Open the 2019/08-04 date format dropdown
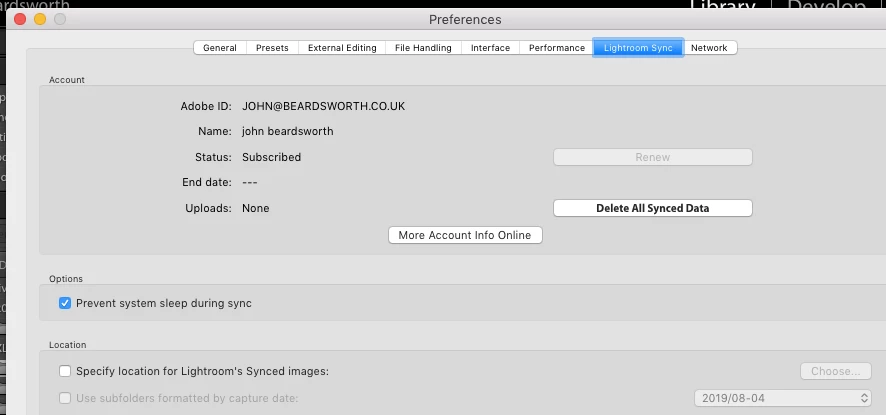 click(783, 398)
